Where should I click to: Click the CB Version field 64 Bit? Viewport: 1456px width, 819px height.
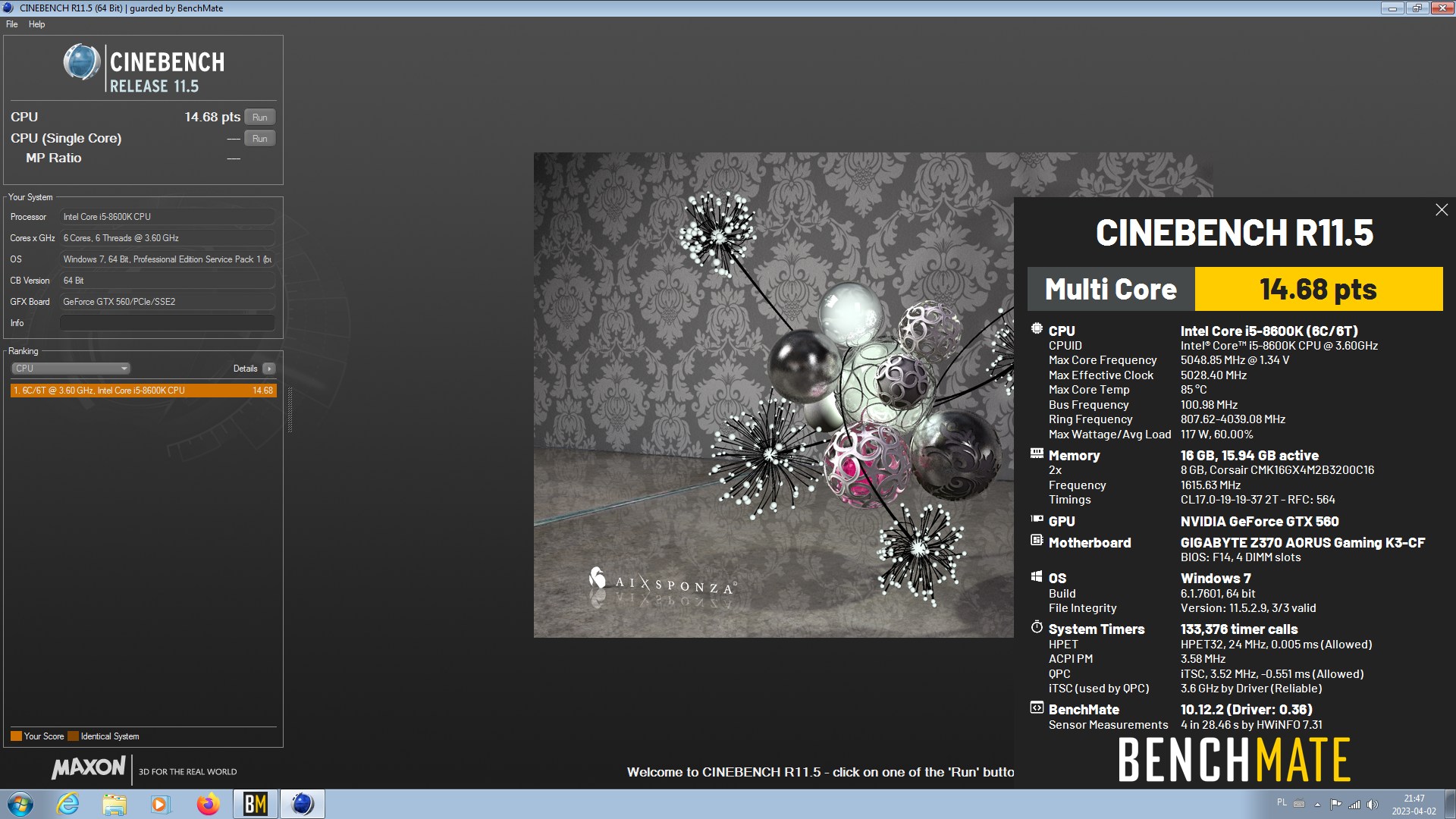point(167,281)
